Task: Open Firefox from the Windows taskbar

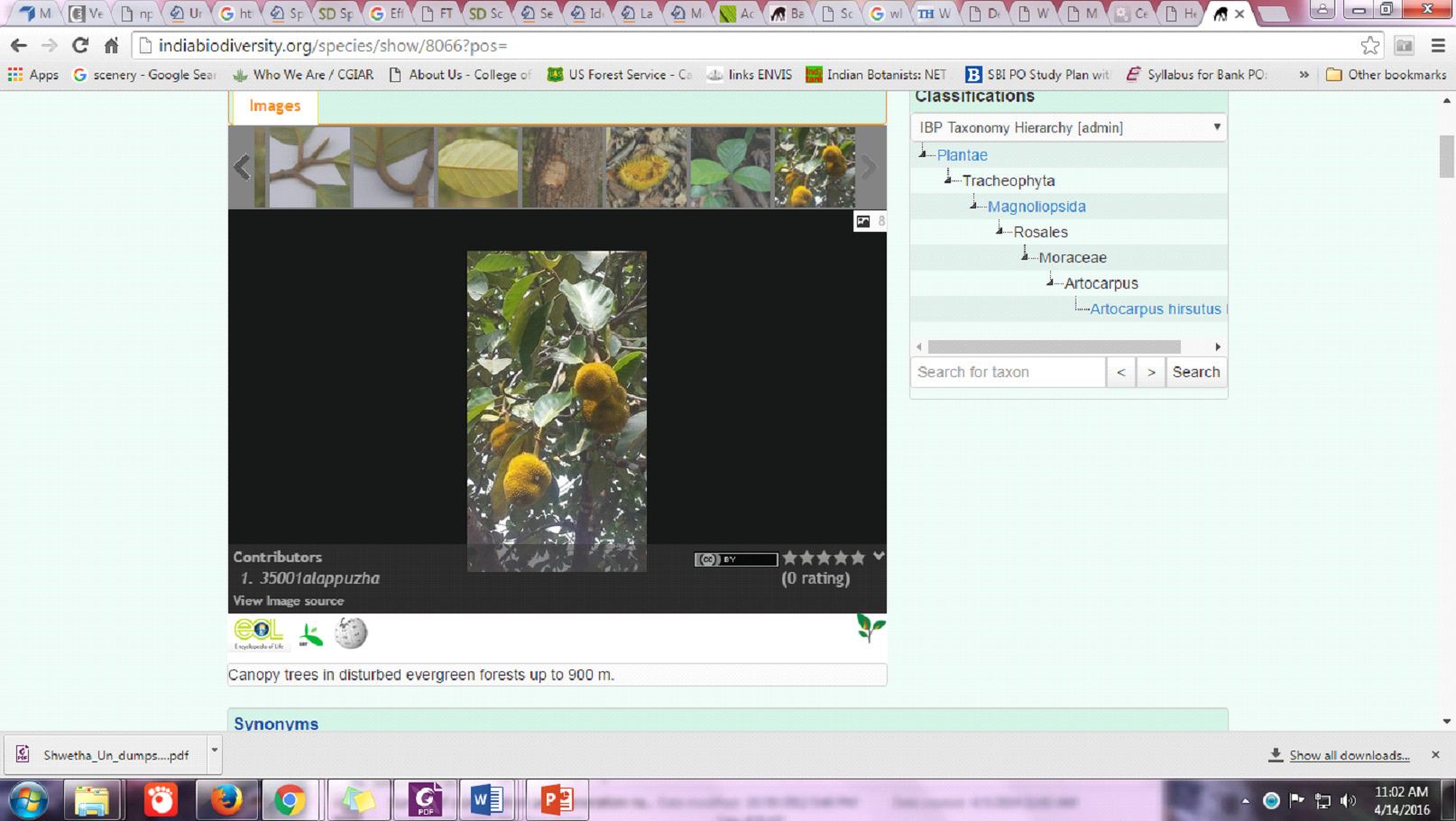Action: [226, 800]
